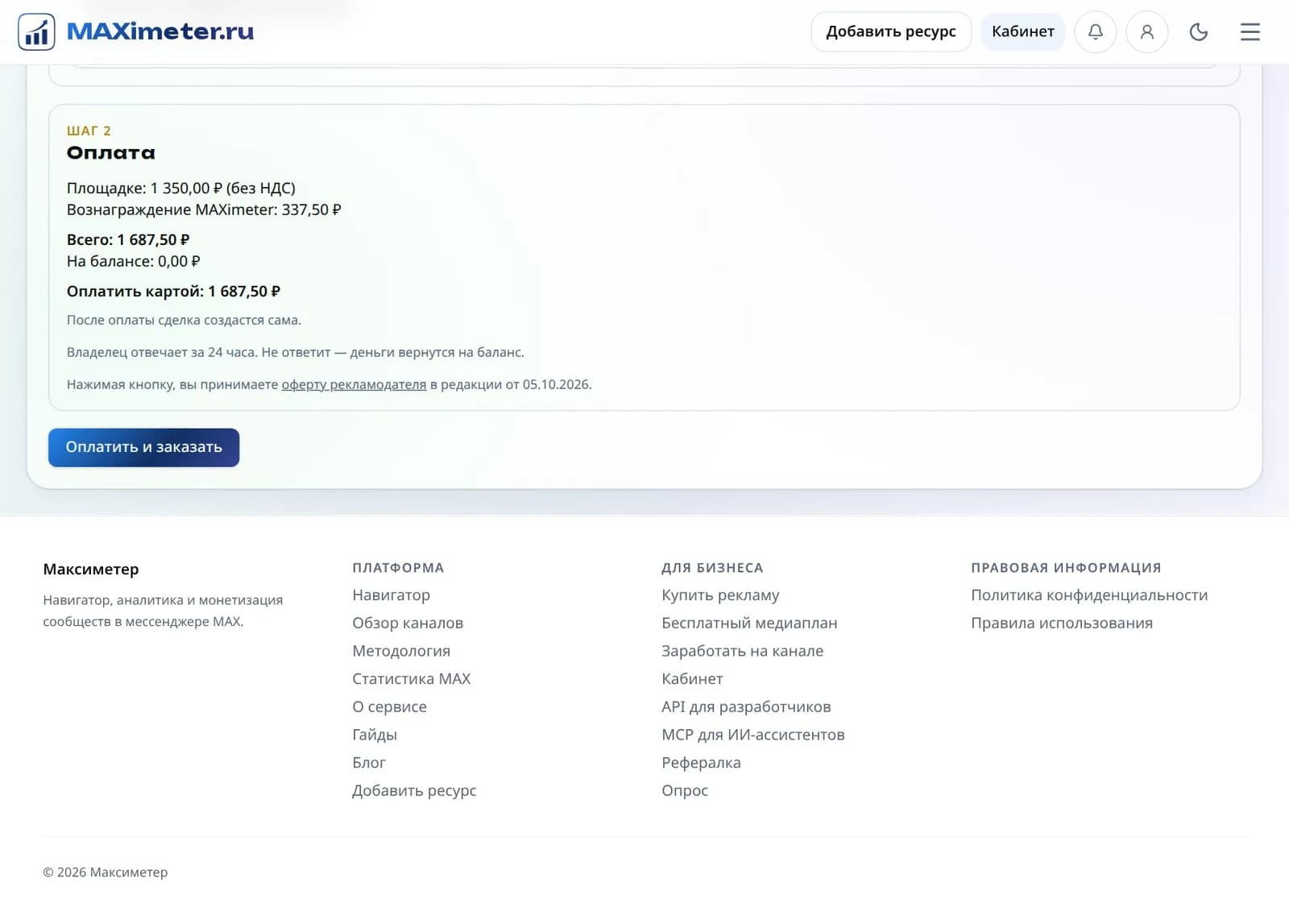The height and width of the screenshot is (924, 1289).
Task: Open Рефералка footer link
Action: (701, 763)
